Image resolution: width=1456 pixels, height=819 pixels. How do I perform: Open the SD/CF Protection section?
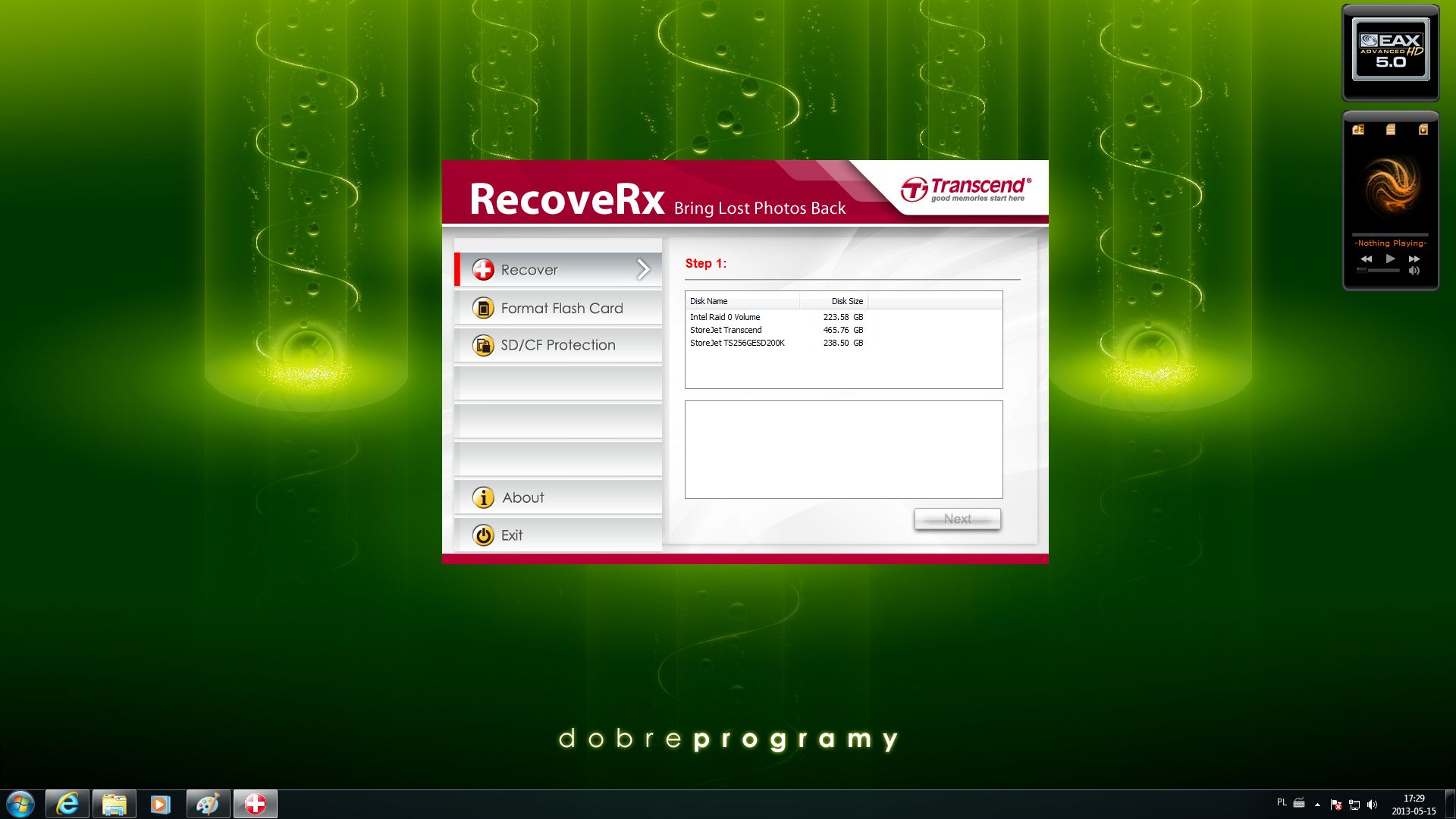558,345
